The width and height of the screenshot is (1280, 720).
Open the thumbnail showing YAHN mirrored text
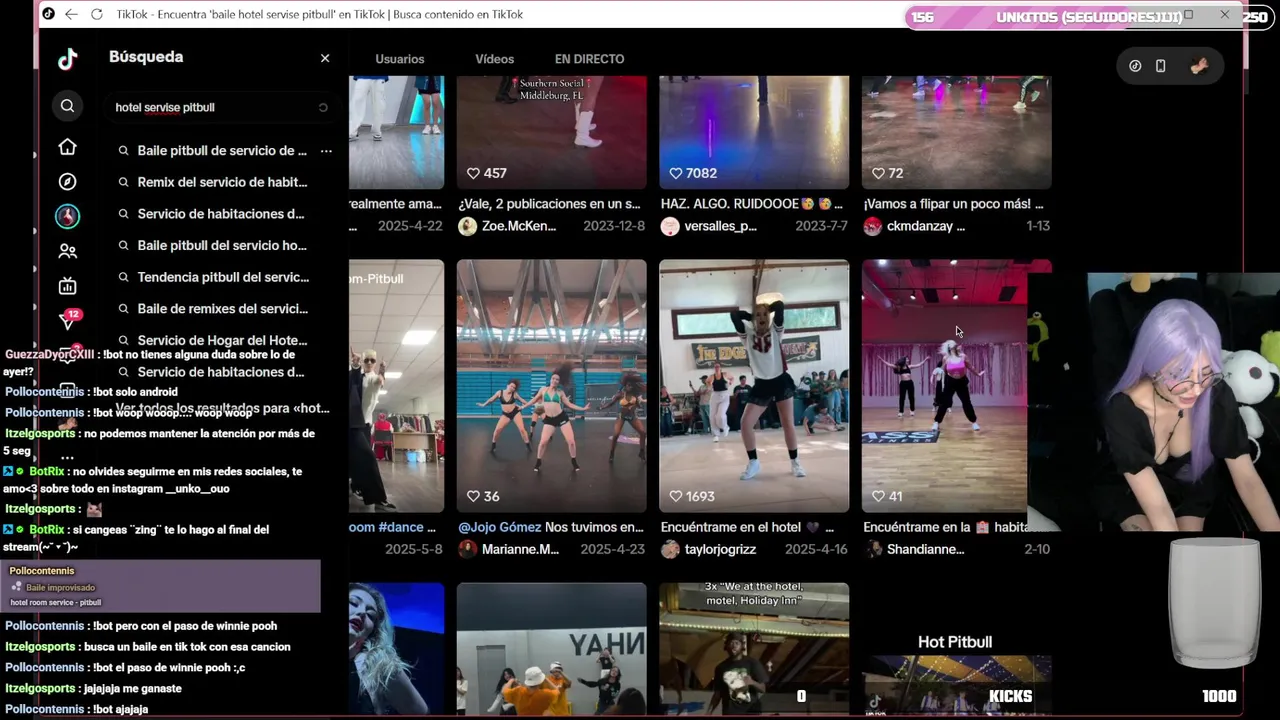click(x=552, y=648)
